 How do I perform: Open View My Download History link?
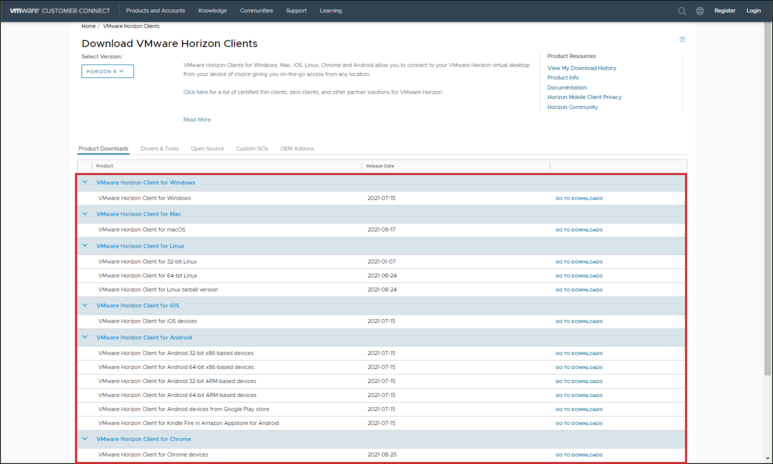pyautogui.click(x=582, y=68)
